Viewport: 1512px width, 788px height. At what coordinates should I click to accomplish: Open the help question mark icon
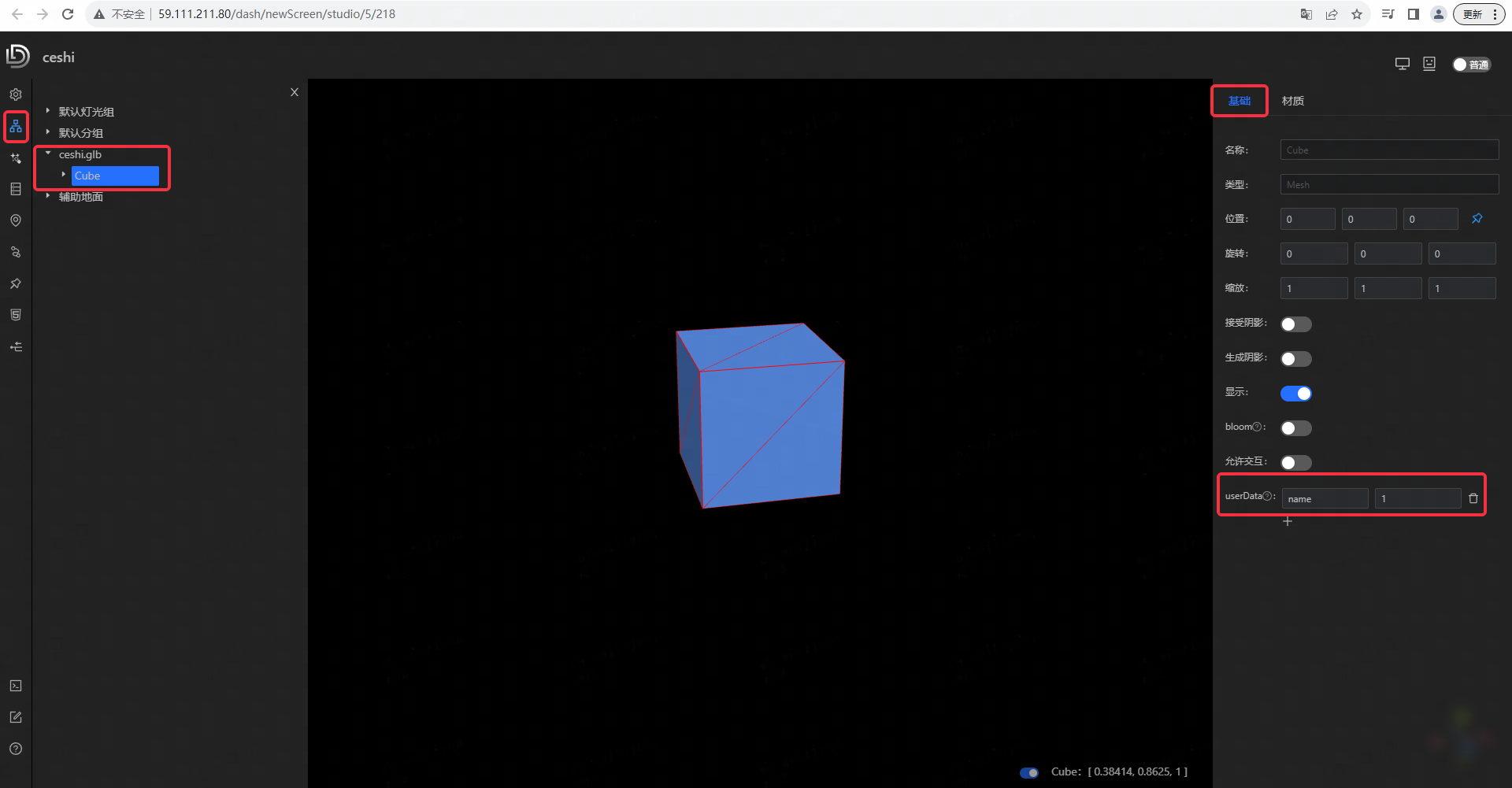pos(16,749)
